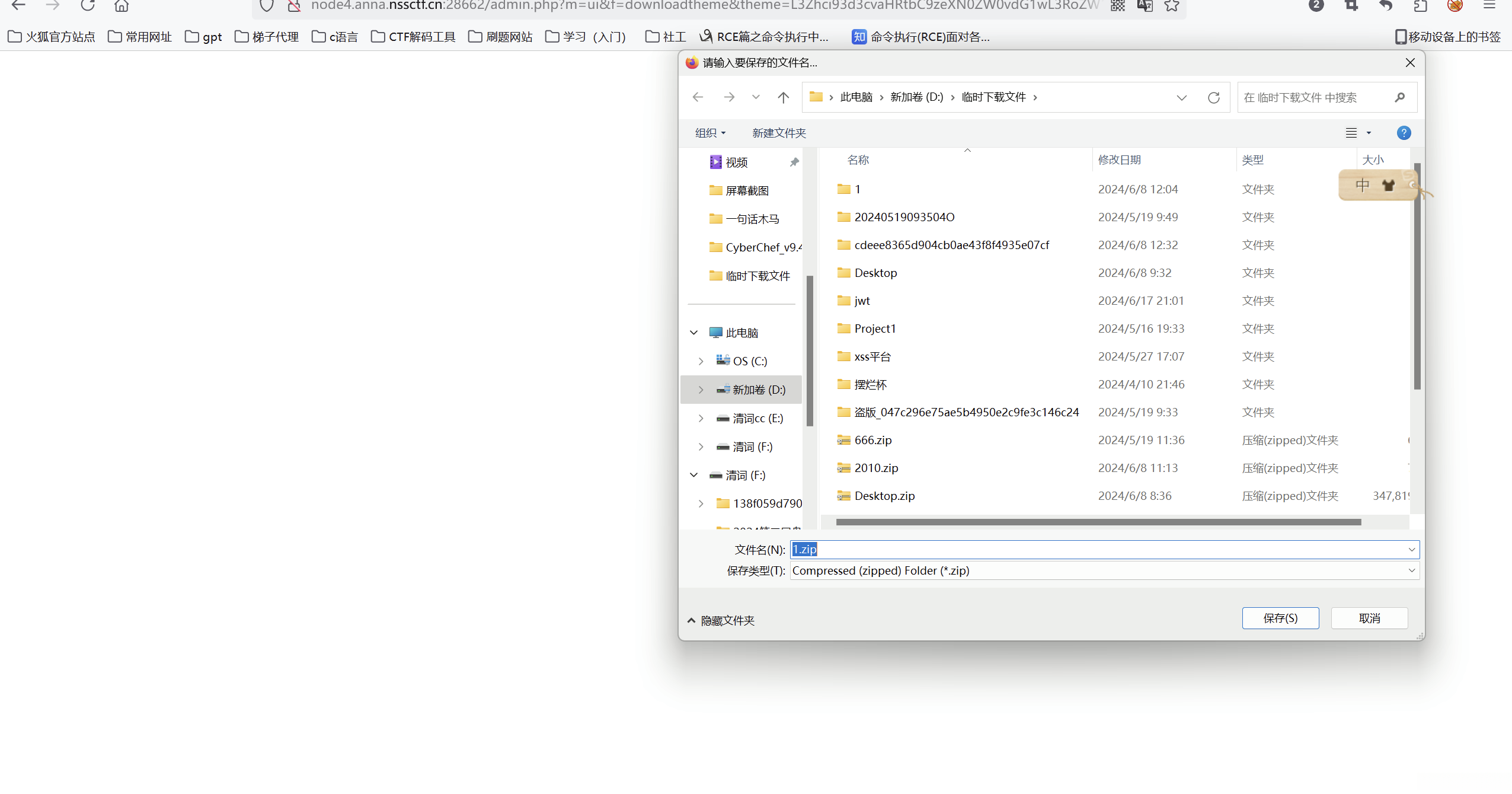The height and width of the screenshot is (794, 1512).
Task: Click 新建文件夹 in toolbar
Action: click(779, 133)
